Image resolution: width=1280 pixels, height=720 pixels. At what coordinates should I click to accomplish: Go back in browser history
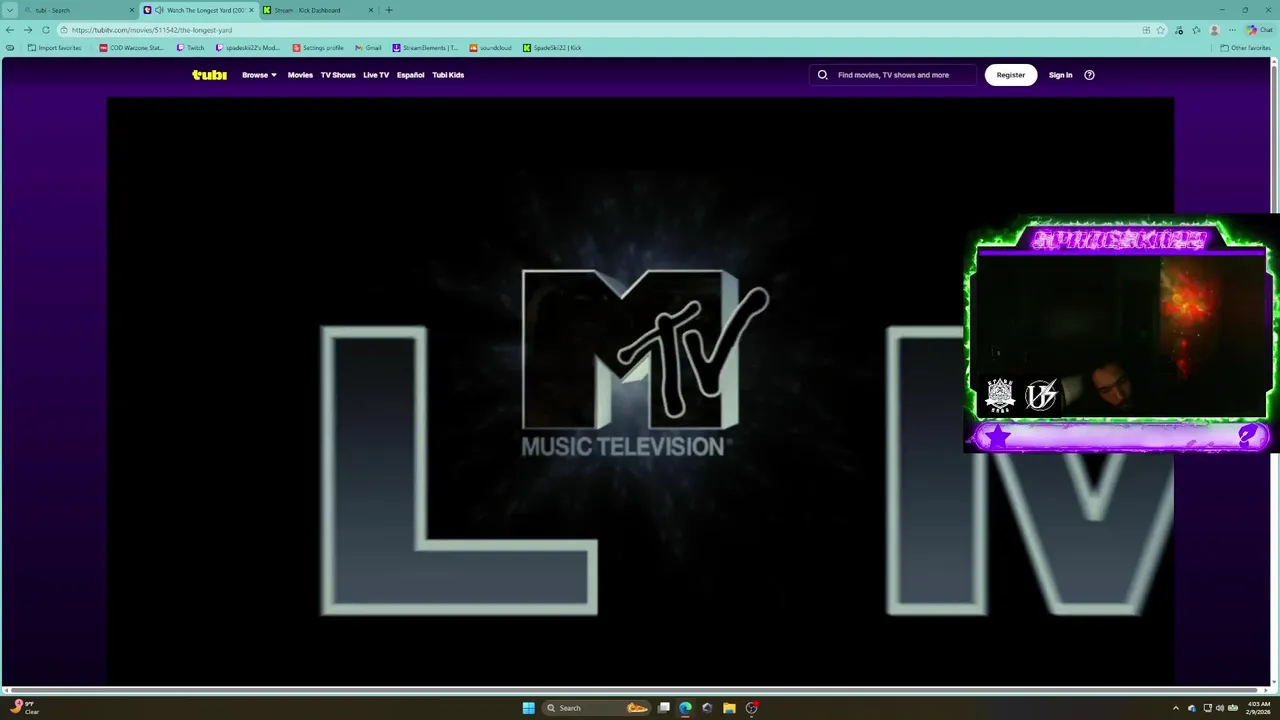[x=10, y=30]
